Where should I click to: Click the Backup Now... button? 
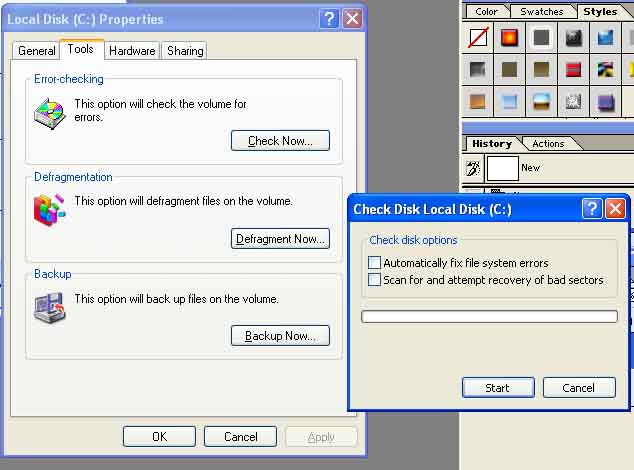pyautogui.click(x=280, y=336)
